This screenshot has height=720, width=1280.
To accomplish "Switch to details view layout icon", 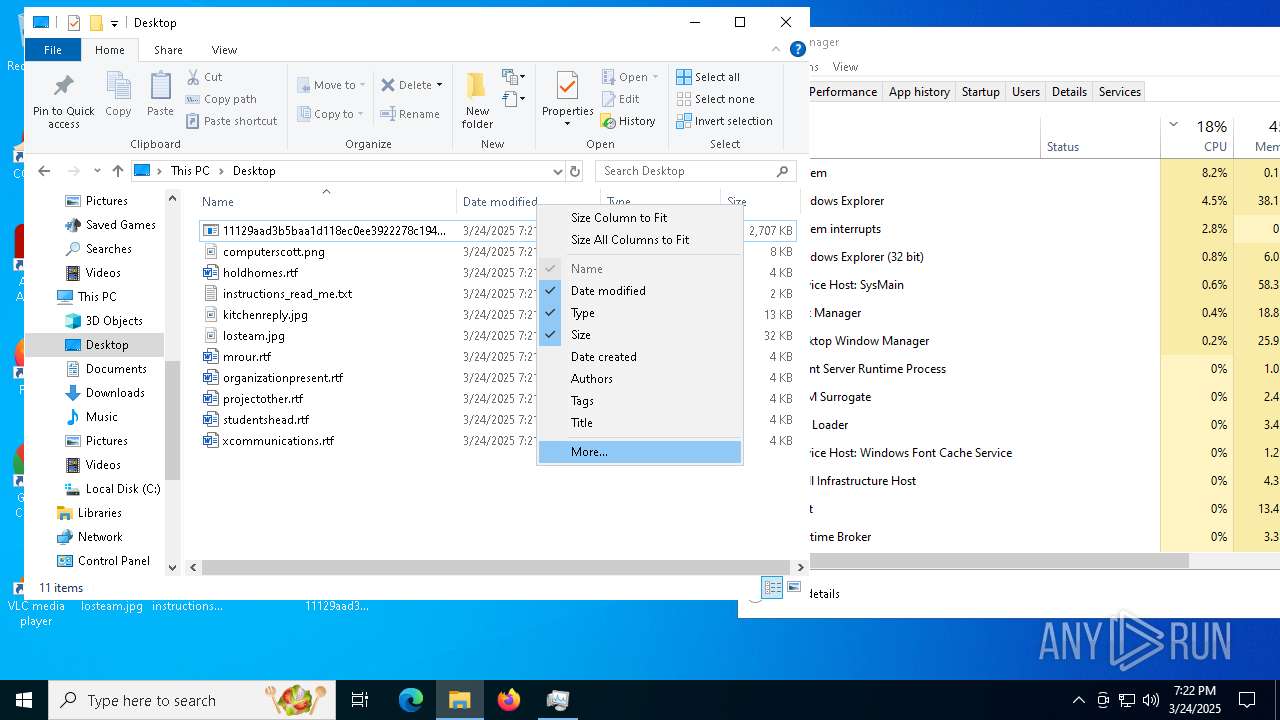I will pos(772,587).
